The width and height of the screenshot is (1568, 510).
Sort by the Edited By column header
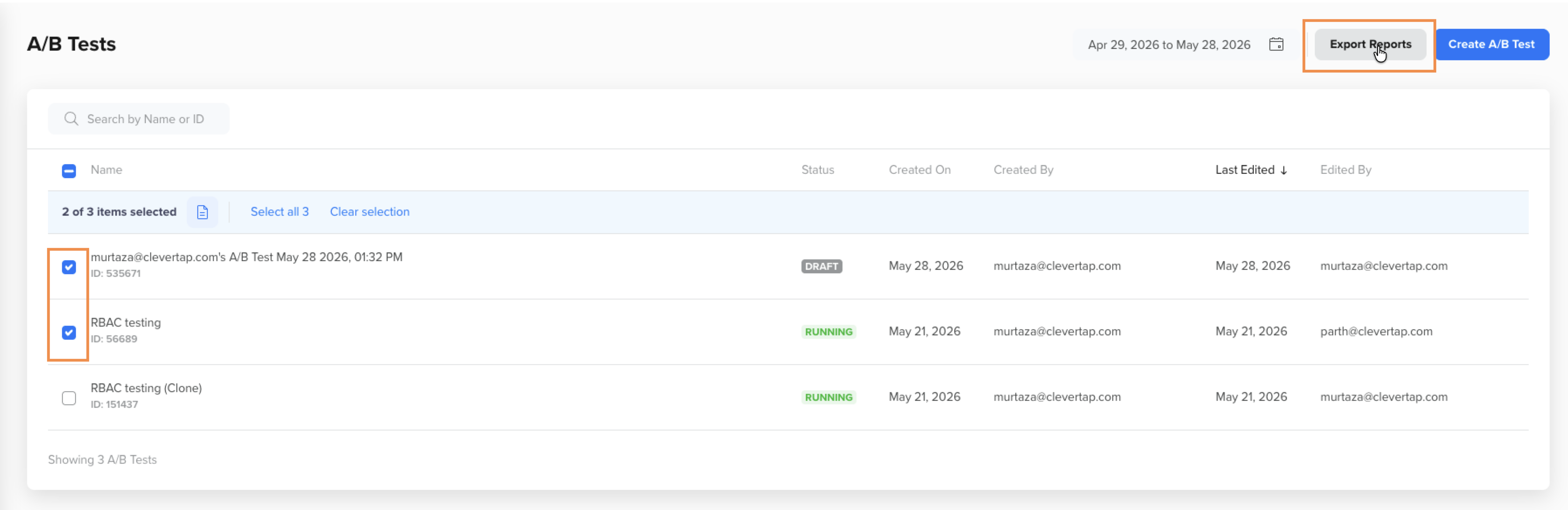tap(1345, 170)
